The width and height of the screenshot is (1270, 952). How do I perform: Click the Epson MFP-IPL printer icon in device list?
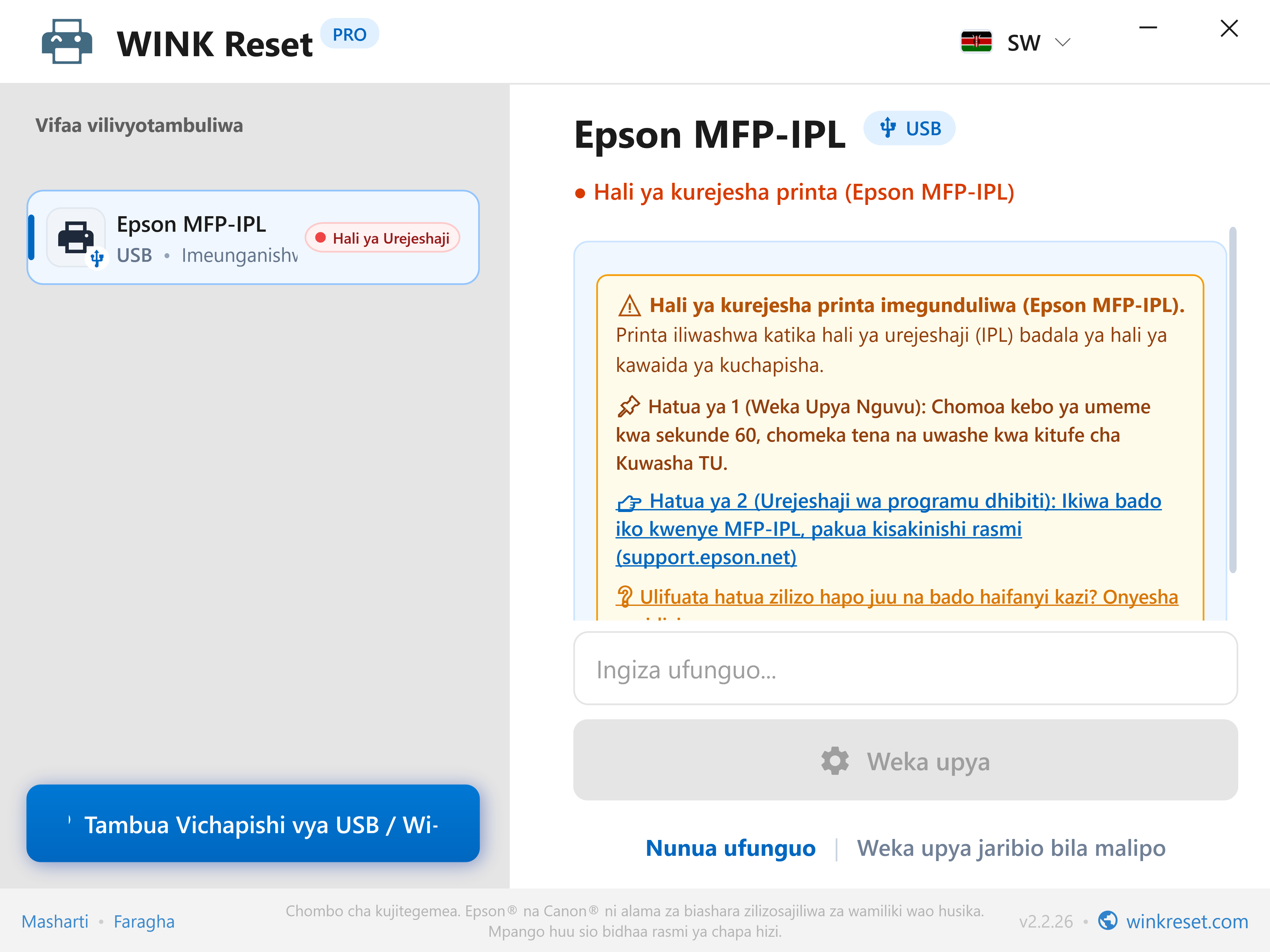[76, 237]
